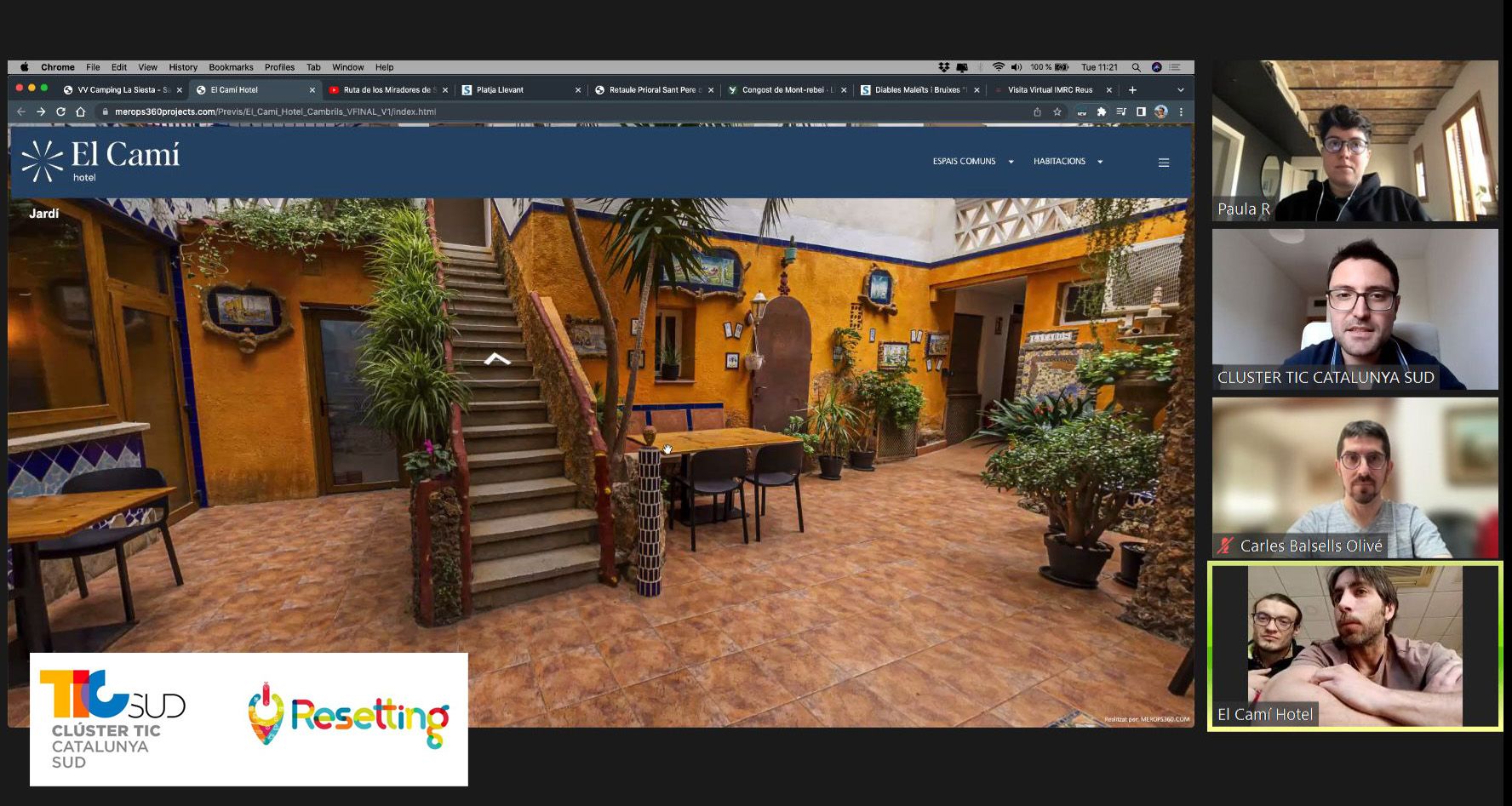
Task: Open Chrome three-dot menu
Action: click(x=1181, y=111)
